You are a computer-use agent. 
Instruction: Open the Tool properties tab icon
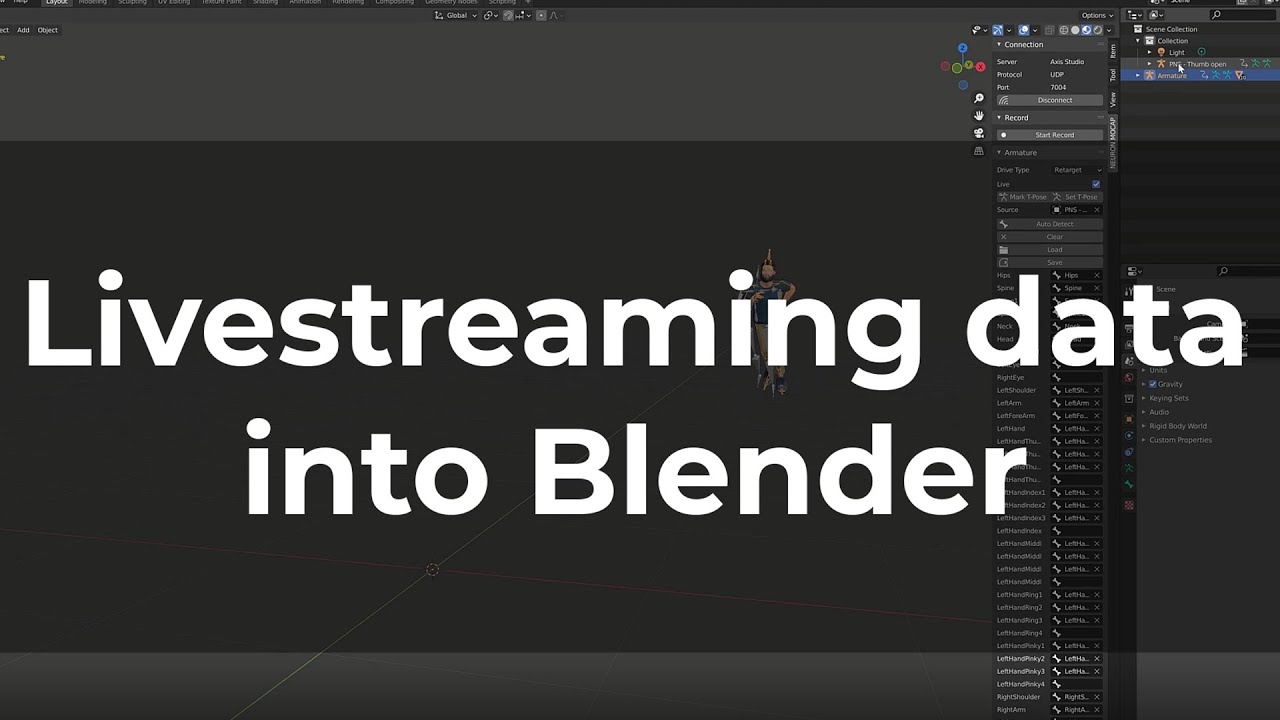(1129, 291)
